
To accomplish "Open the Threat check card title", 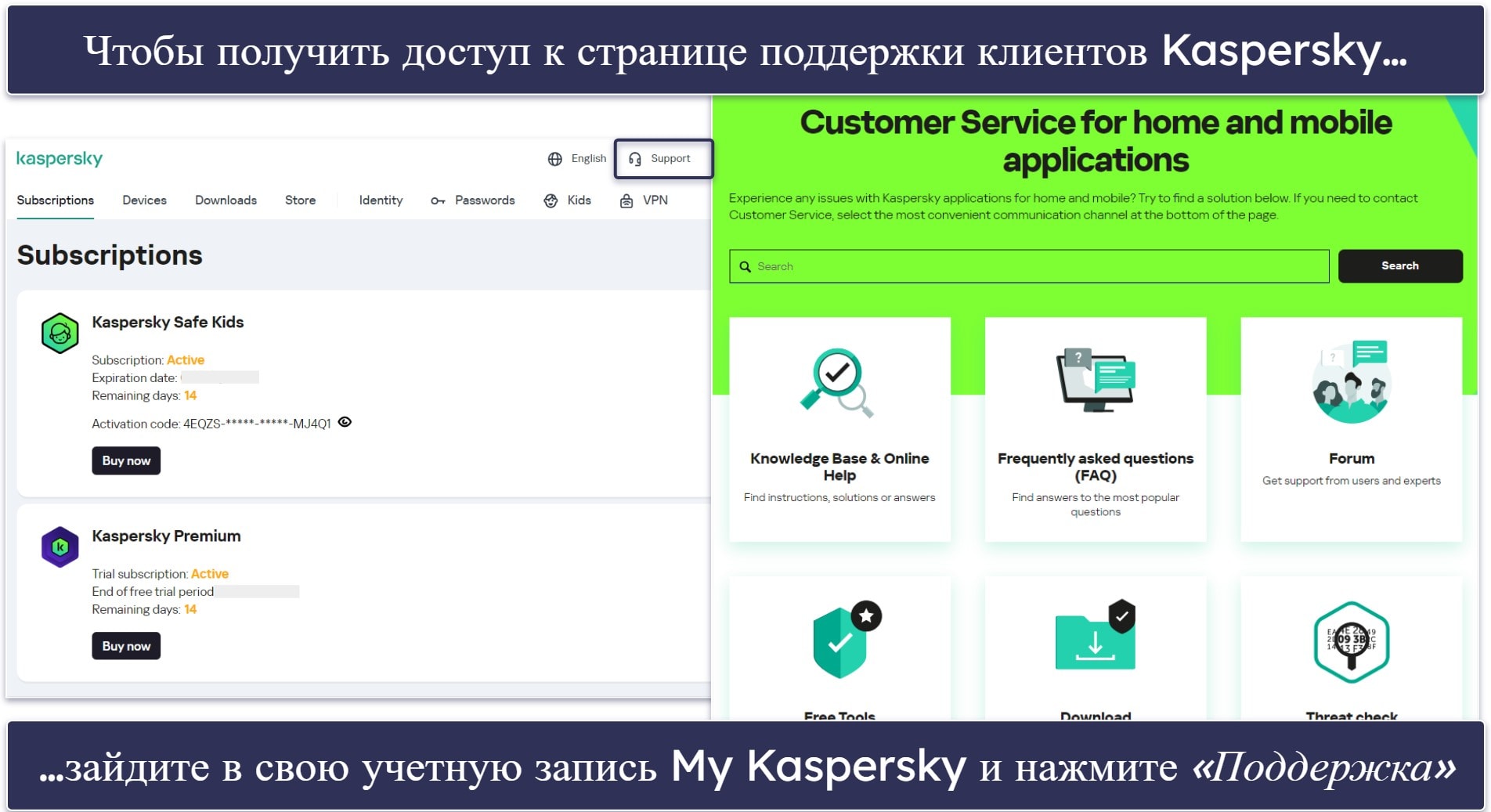I will pos(1351,715).
